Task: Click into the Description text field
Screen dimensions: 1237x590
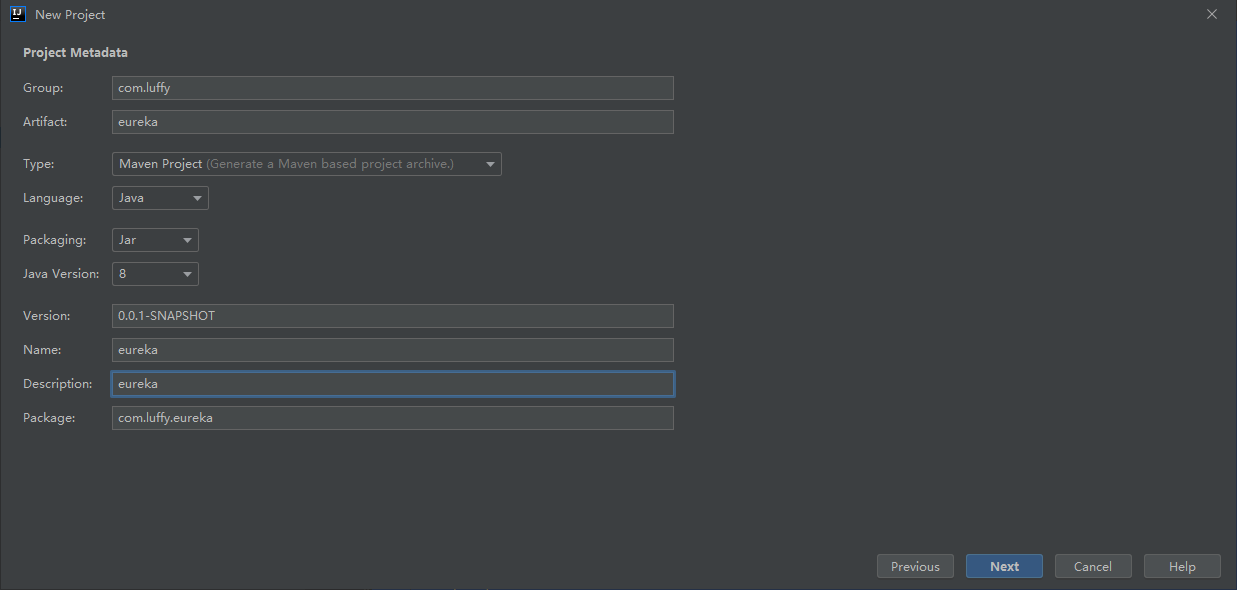Action: pos(392,384)
